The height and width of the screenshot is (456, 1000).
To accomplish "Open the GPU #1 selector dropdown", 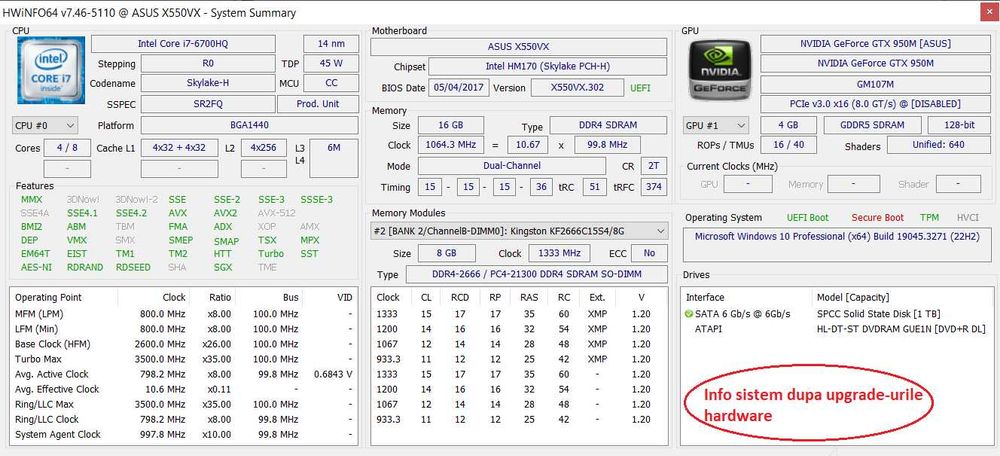I will click(716, 126).
